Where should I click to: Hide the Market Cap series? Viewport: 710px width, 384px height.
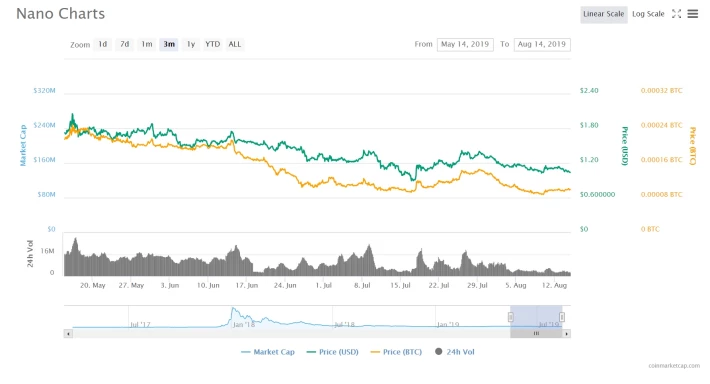coord(268,352)
